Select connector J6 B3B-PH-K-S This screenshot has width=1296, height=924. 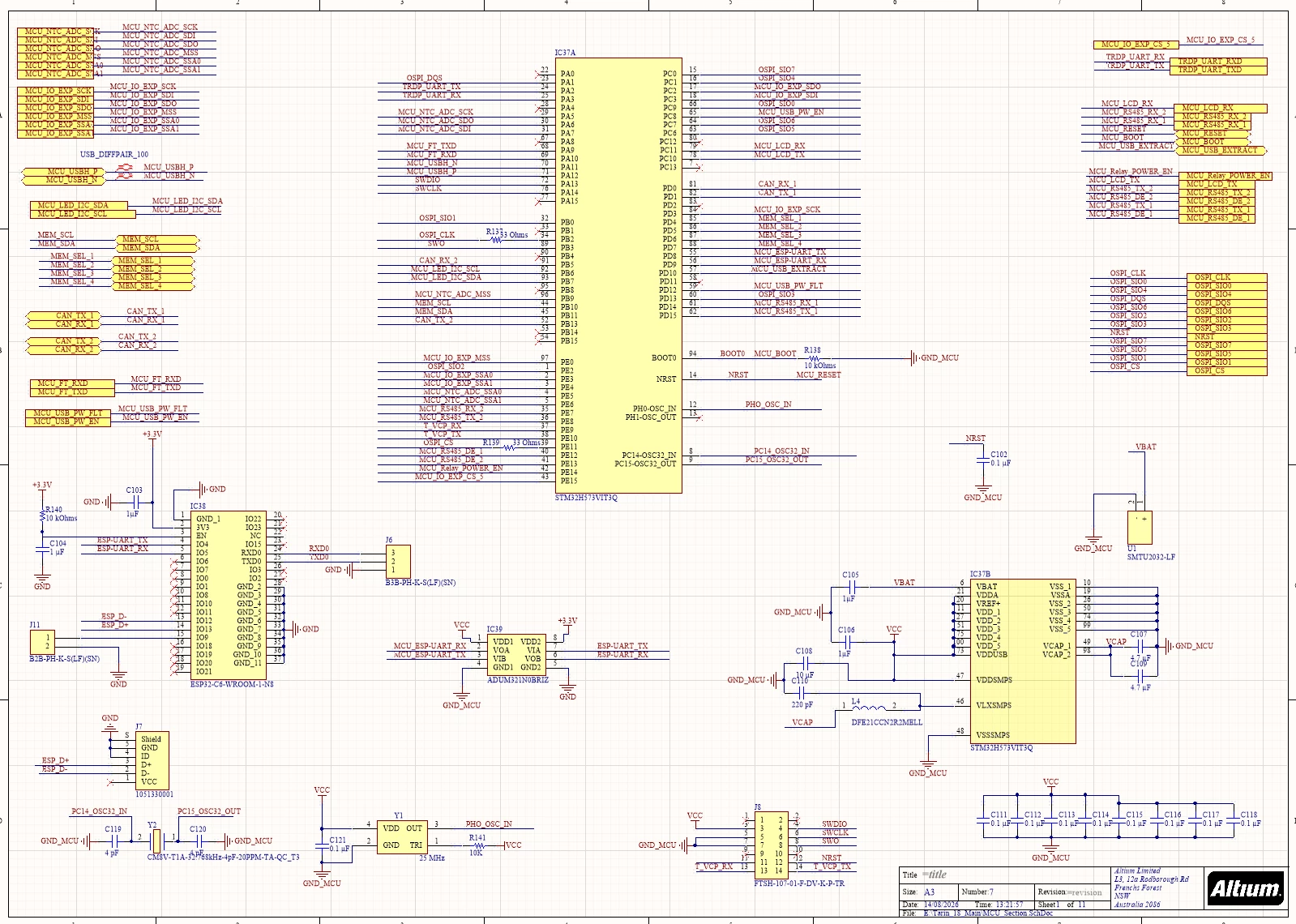click(x=398, y=561)
